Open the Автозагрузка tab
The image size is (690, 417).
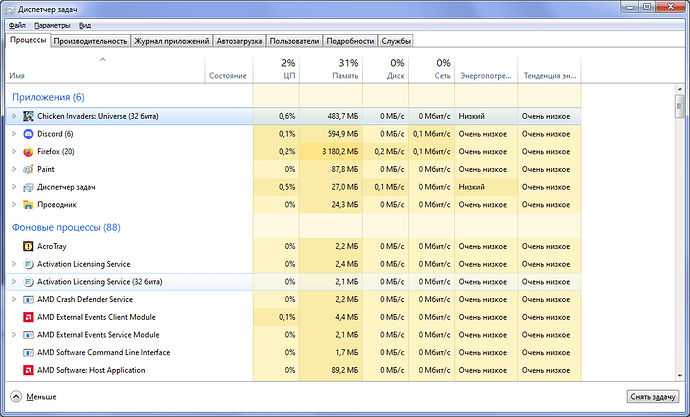point(238,41)
